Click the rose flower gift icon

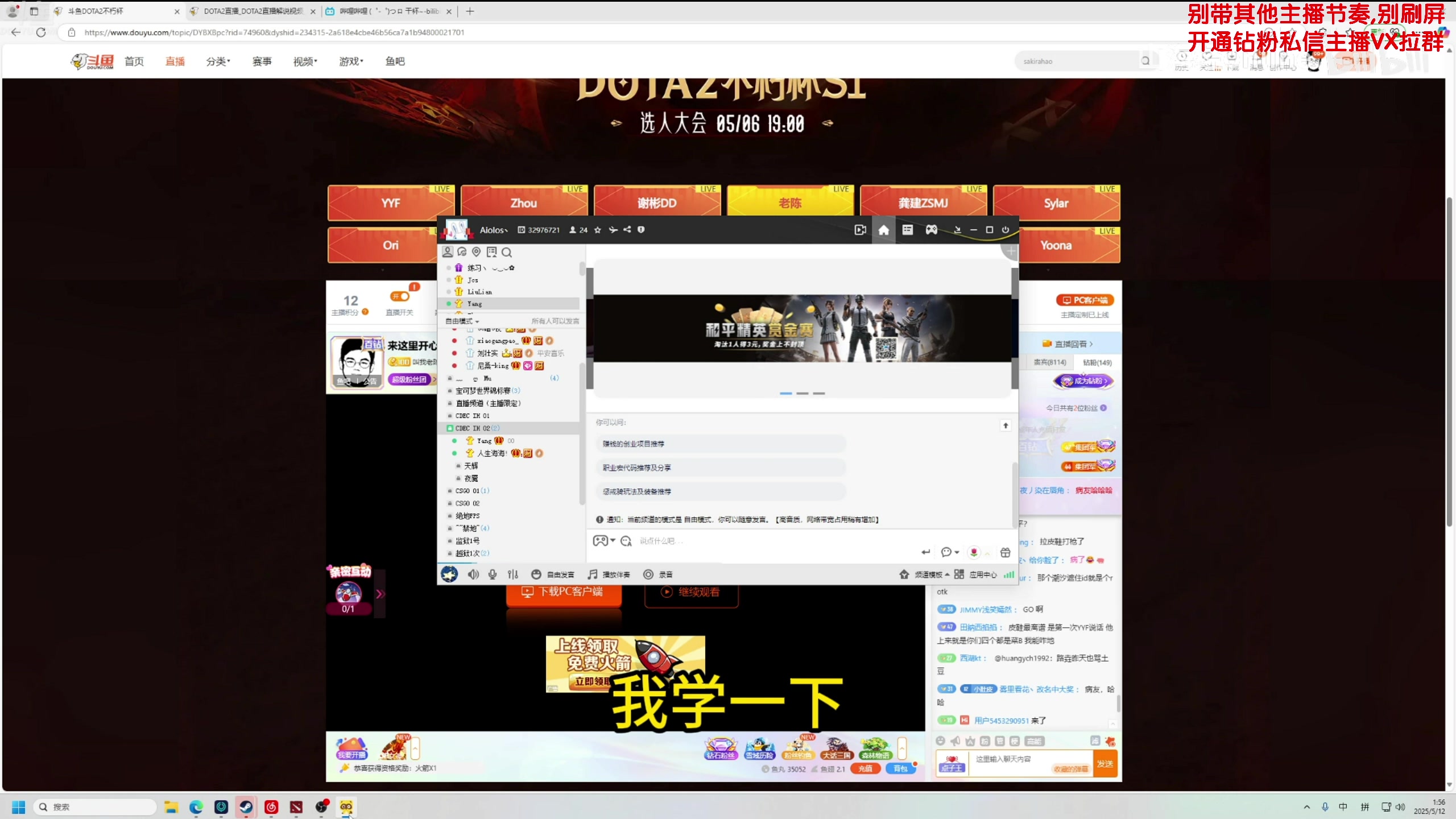(974, 552)
